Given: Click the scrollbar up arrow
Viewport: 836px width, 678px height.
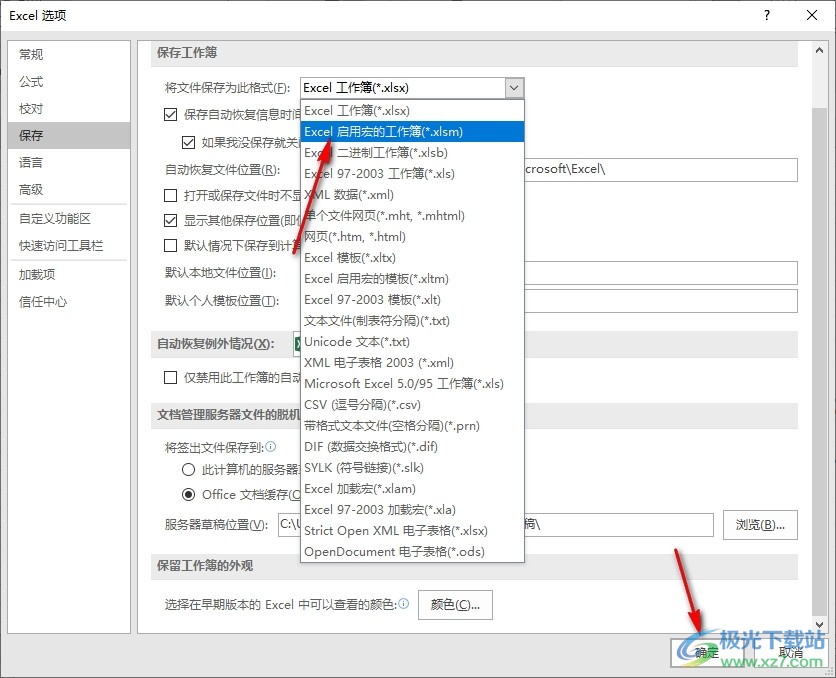Looking at the screenshot, I should pyautogui.click(x=819, y=50).
